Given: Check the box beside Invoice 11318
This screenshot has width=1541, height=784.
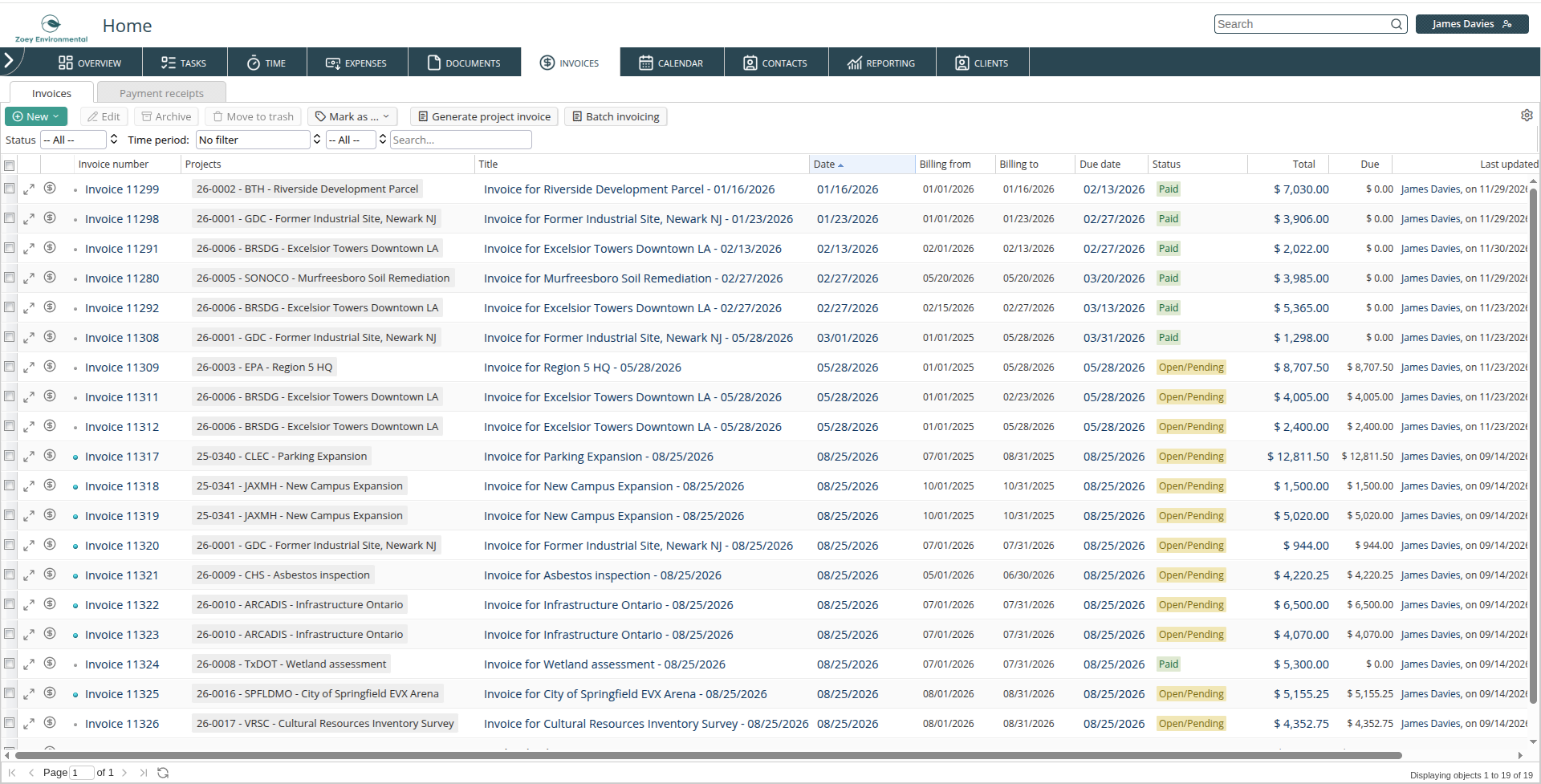Looking at the screenshot, I should click(10, 485).
